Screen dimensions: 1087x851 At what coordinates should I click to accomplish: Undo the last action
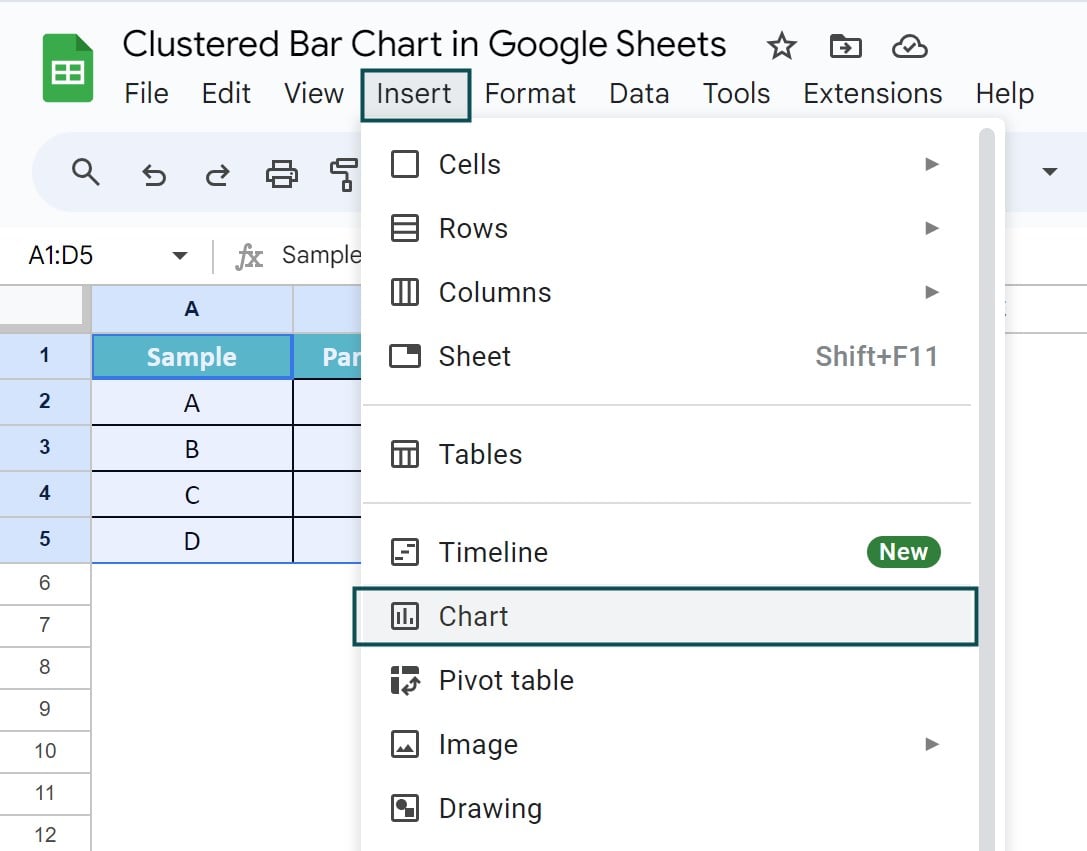tap(154, 175)
